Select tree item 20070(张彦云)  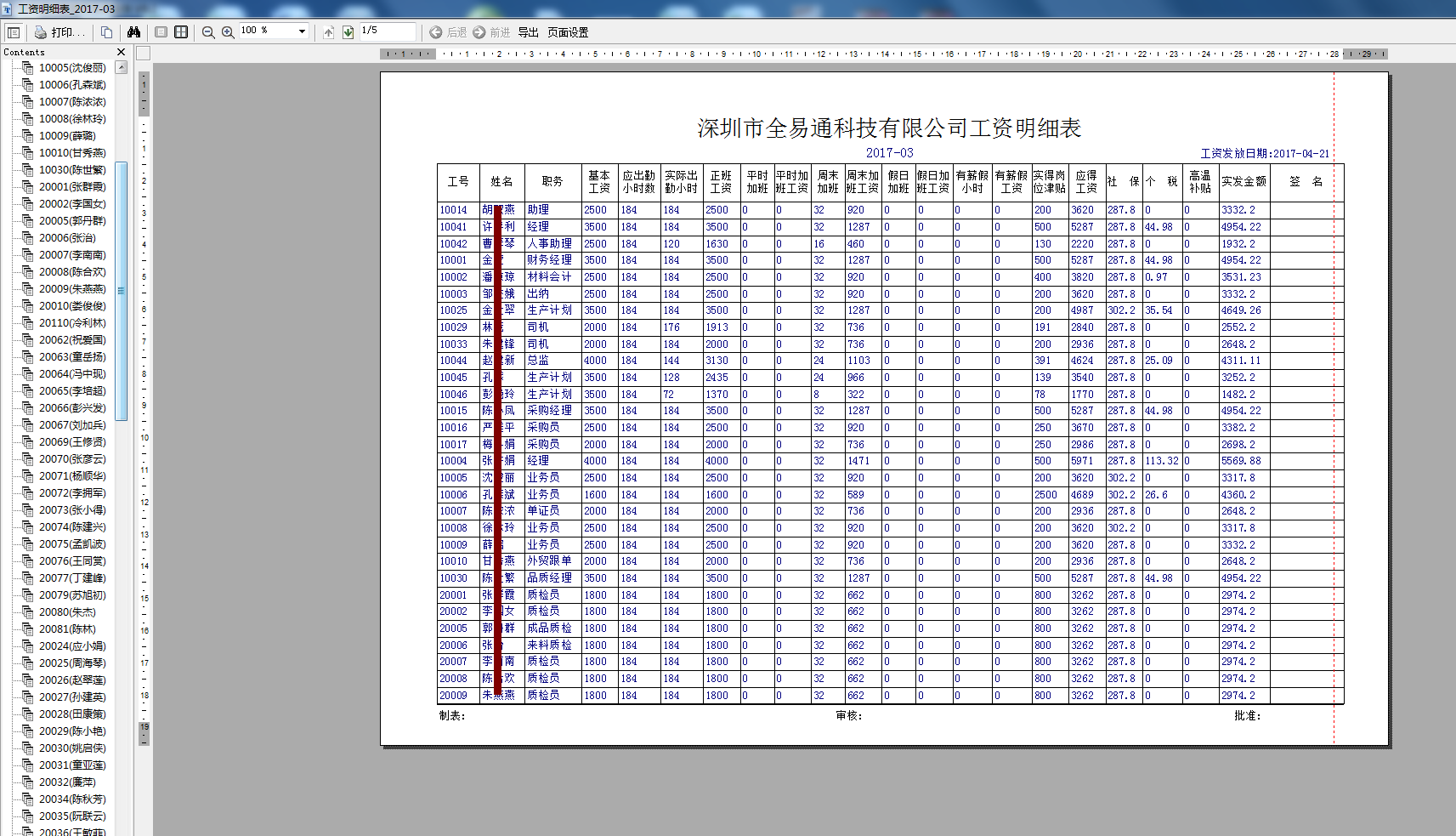[72, 459]
